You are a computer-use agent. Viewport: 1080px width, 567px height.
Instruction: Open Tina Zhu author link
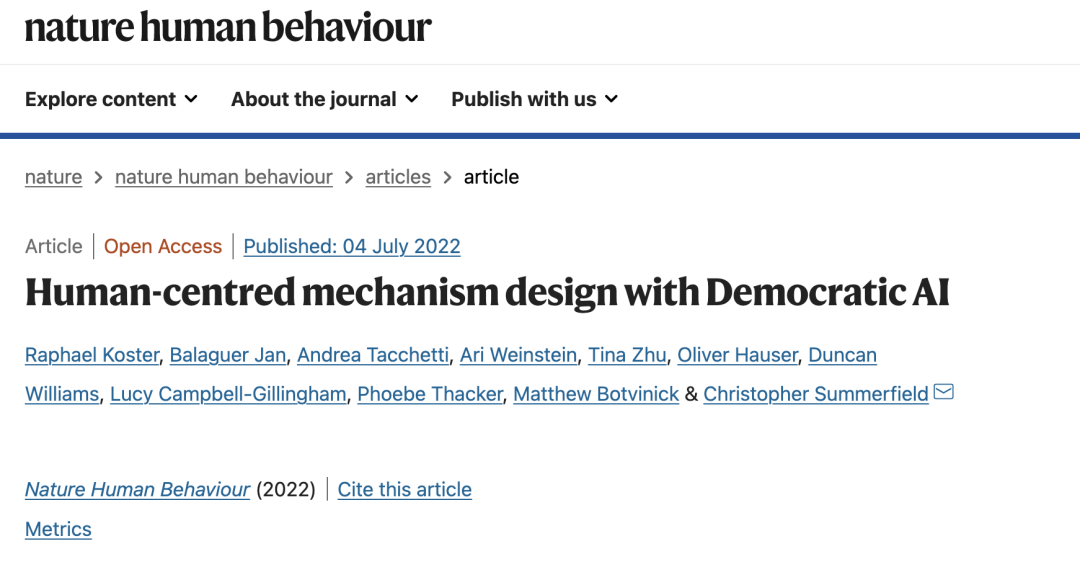[x=627, y=355]
